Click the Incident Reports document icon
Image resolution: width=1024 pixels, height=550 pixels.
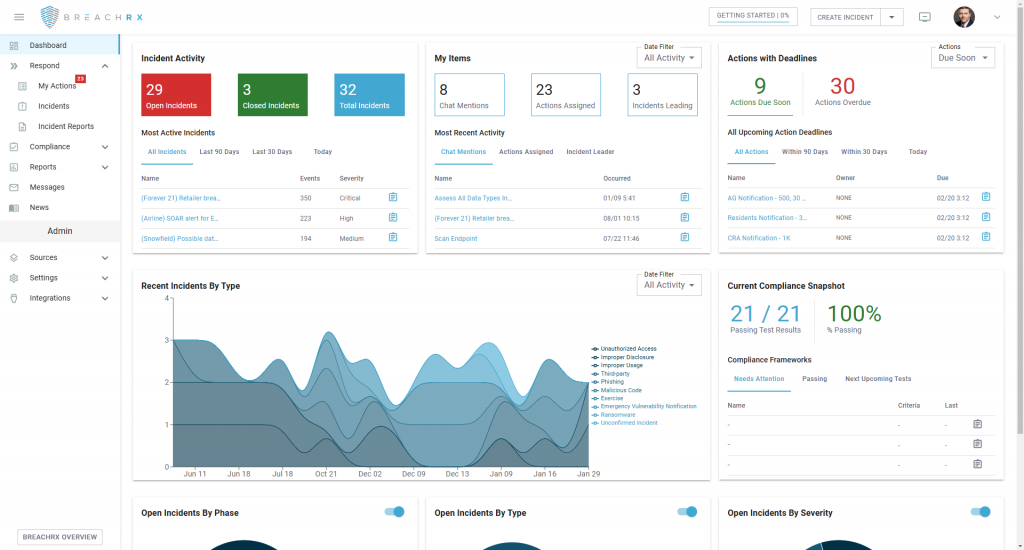tap(22, 127)
